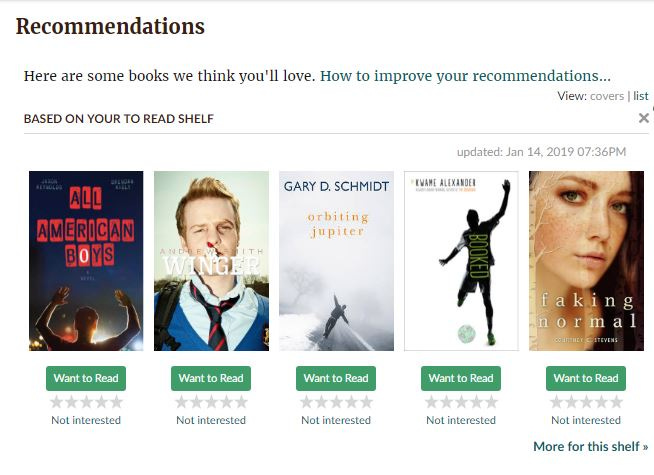Add All American Boys to Want to Read
This screenshot has width=654, height=475.
point(86,378)
